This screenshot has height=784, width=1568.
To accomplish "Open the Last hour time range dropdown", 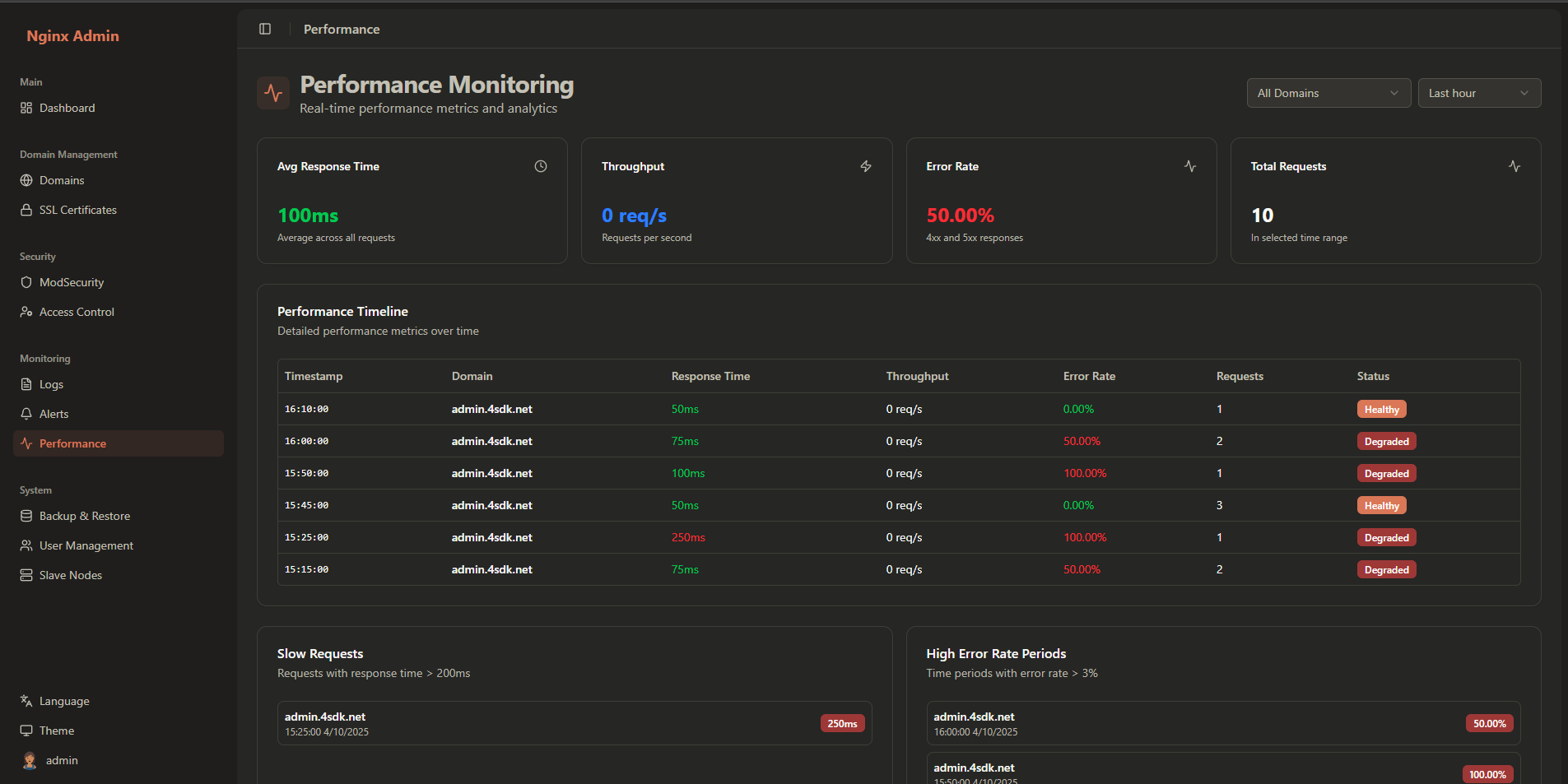I will click(1478, 93).
